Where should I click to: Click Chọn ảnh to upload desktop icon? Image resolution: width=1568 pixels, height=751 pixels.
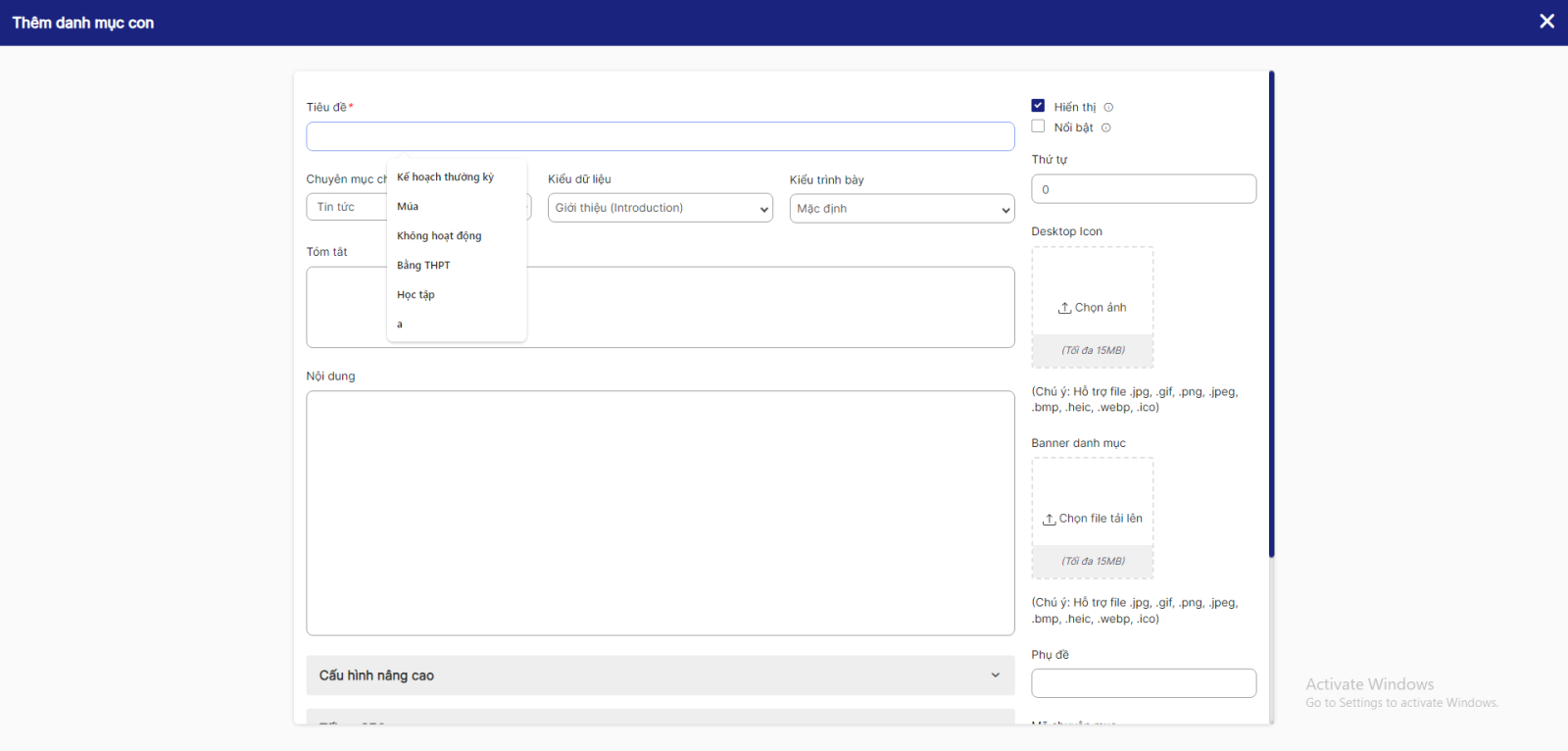click(x=1100, y=308)
